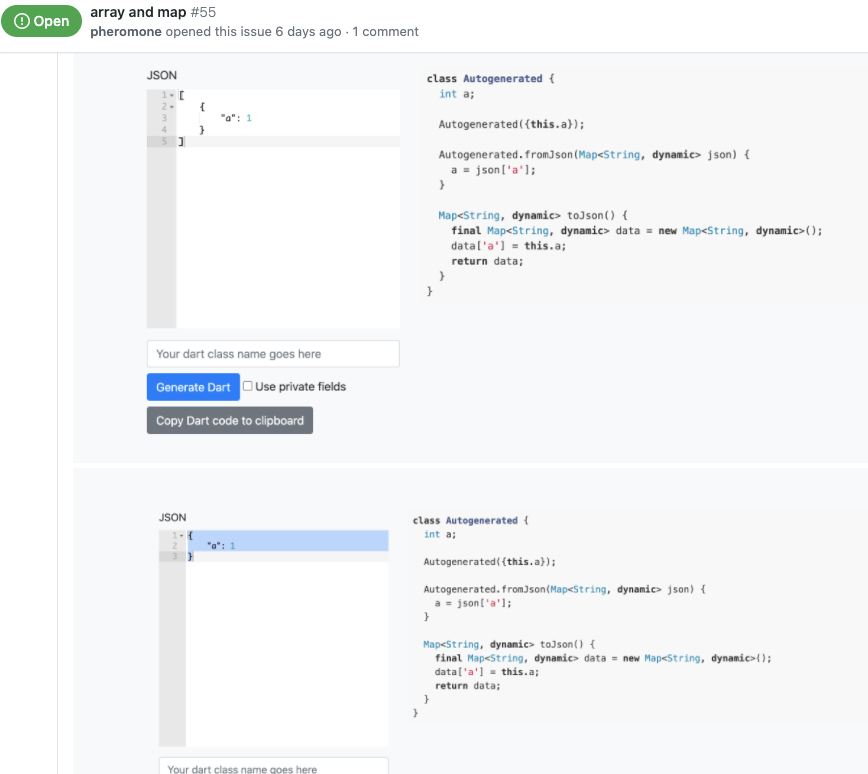Click the highlighted "a": 1 line in lower JSON editor

coord(221,546)
